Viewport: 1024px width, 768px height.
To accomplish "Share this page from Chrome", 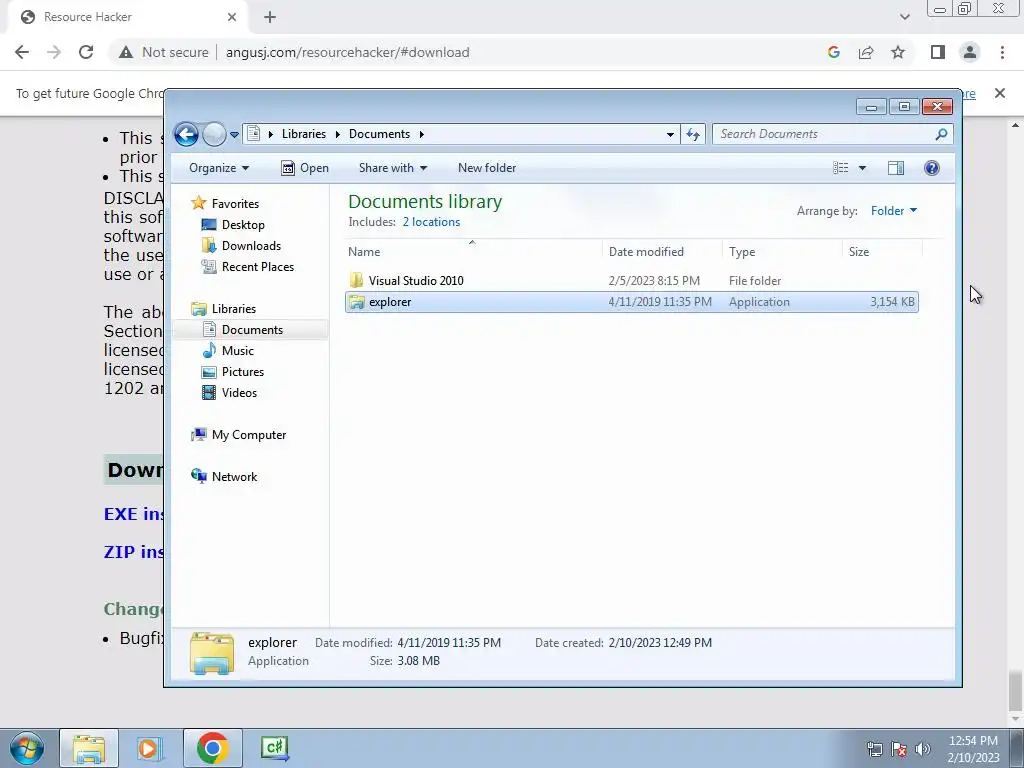I will coord(866,52).
